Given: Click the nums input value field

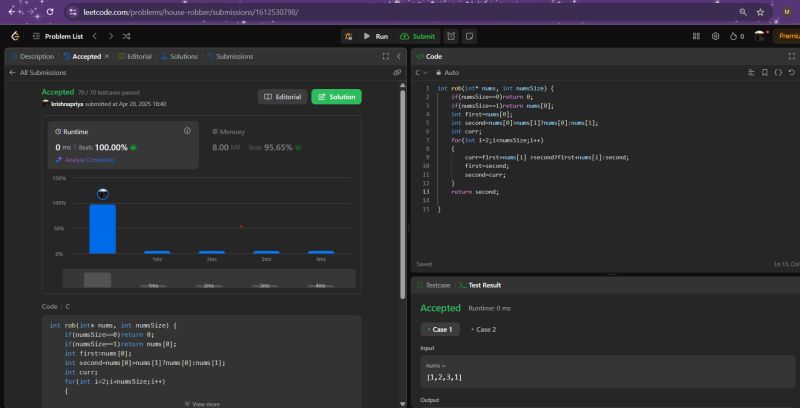Looking at the screenshot, I should [x=608, y=372].
